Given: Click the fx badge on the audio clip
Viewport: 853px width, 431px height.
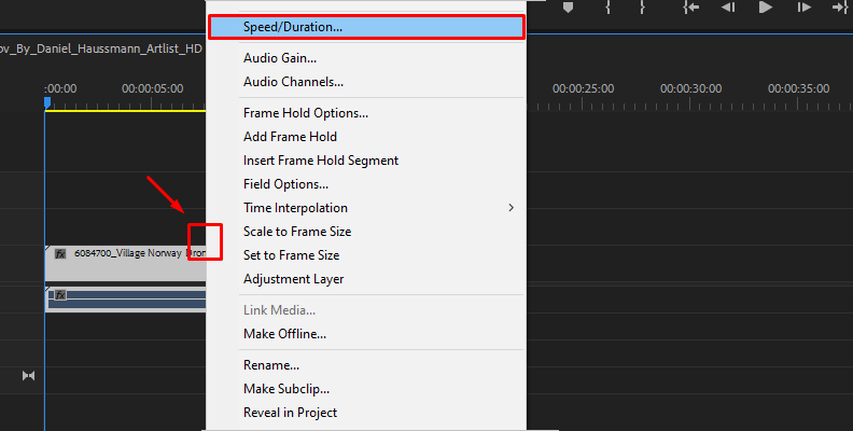Looking at the screenshot, I should point(60,295).
